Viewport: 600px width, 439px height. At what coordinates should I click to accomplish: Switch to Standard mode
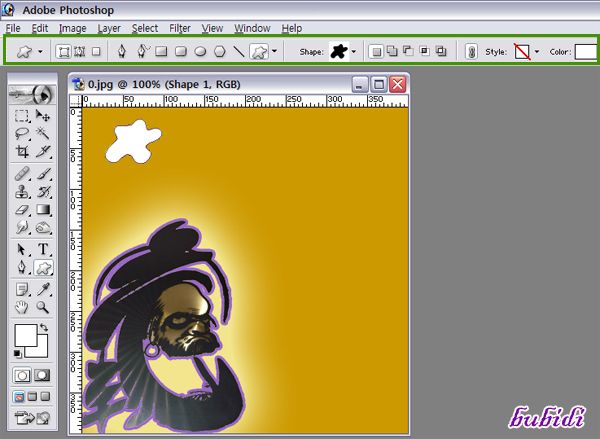[22, 375]
